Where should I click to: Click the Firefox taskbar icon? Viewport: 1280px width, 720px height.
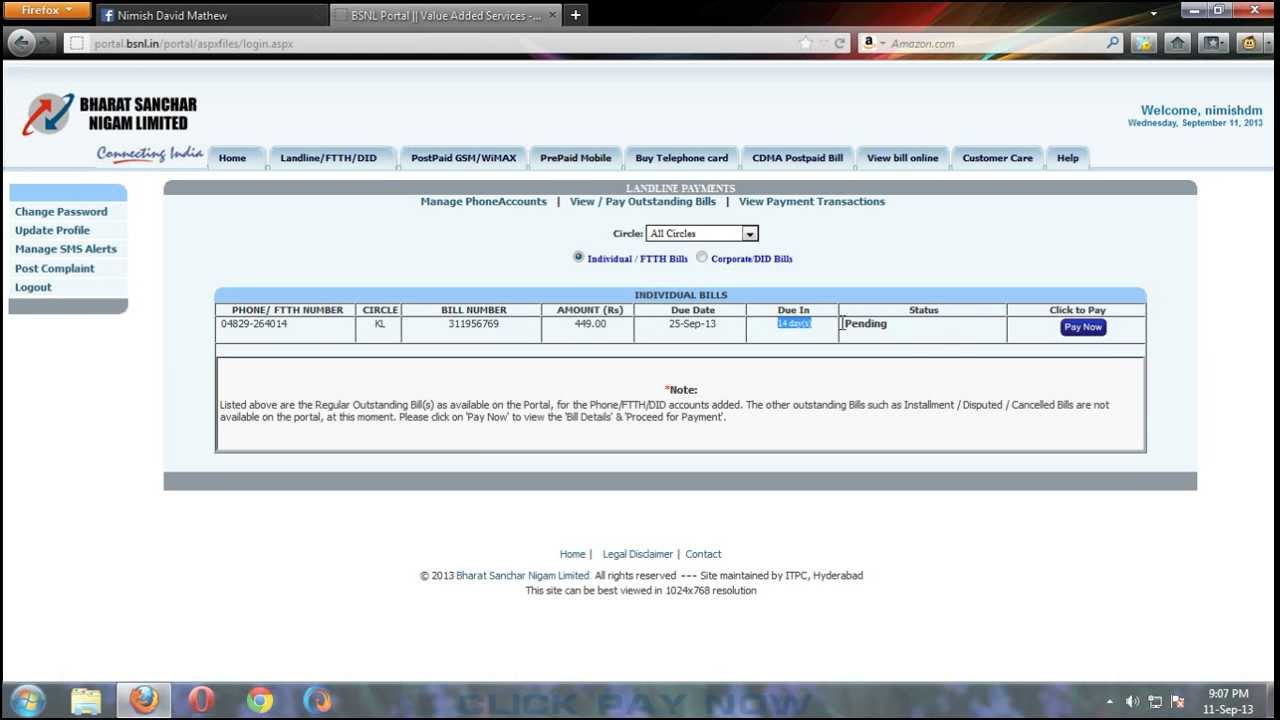[x=144, y=701]
